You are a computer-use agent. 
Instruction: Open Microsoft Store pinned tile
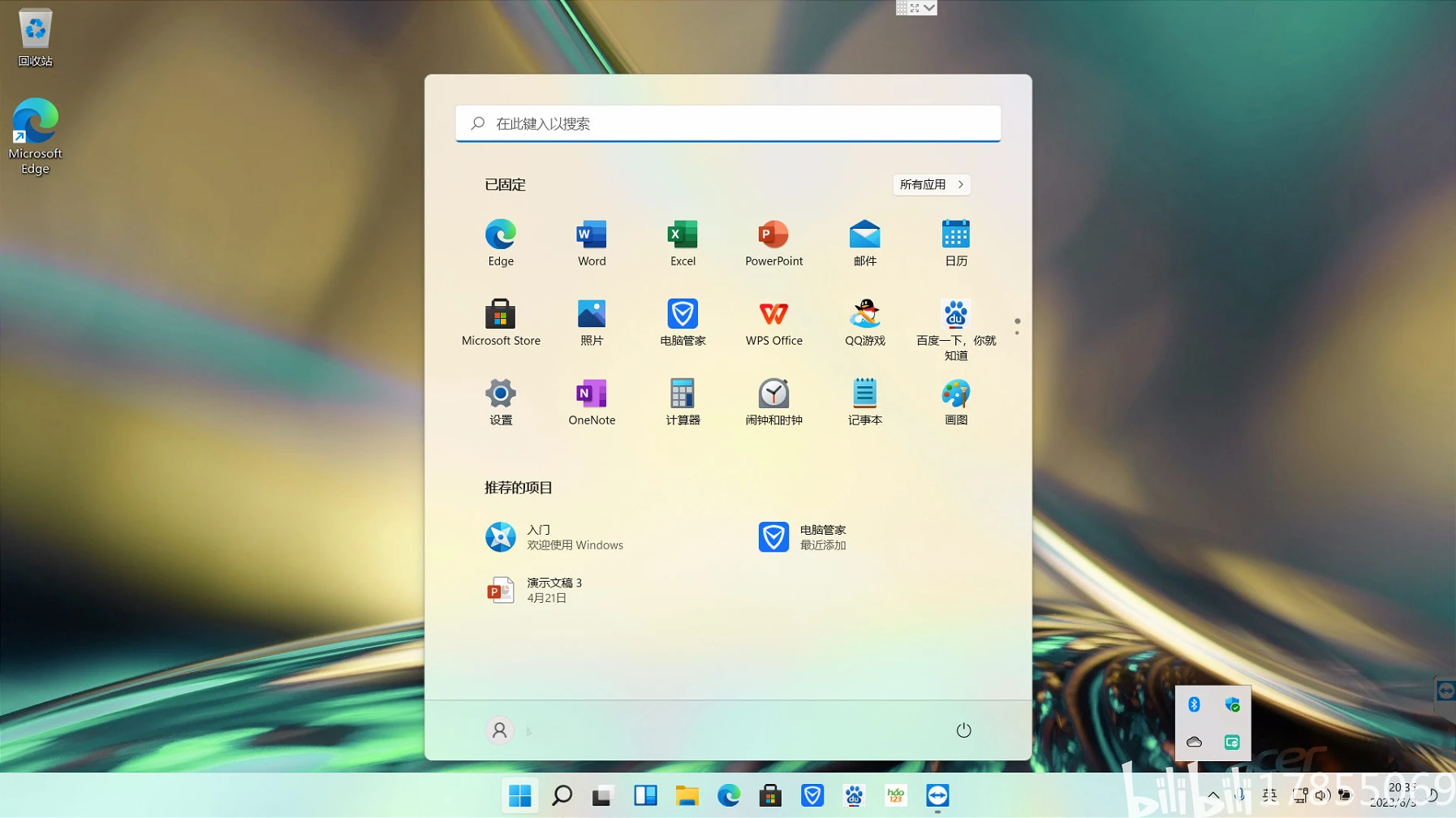point(501,322)
